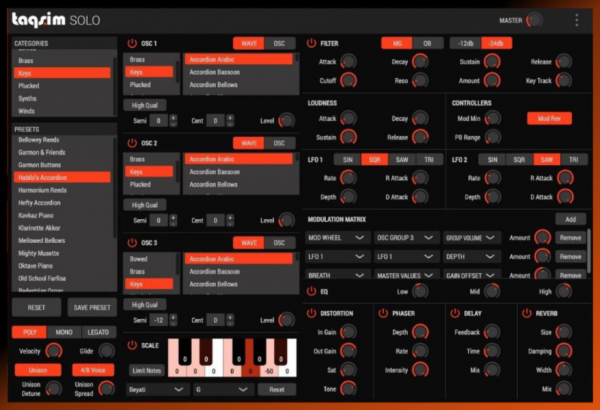Viewport: 600px width, 410px height.
Task: Click the Delay Feedback knob
Action: tap(492, 332)
